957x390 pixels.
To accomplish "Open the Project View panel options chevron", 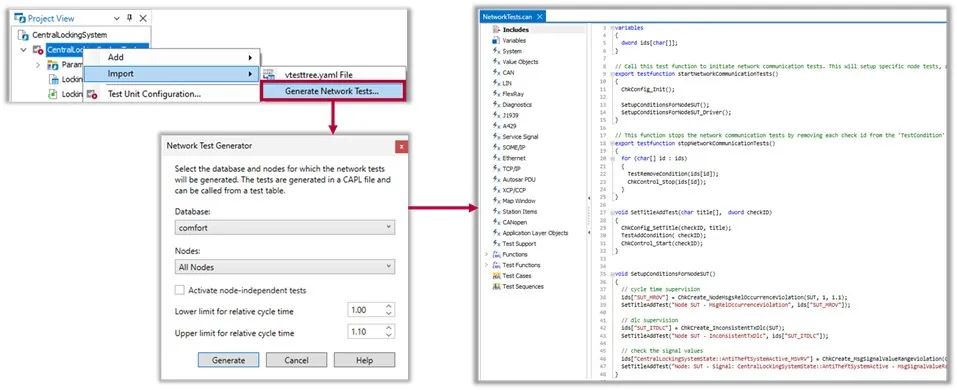I will tap(117, 19).
